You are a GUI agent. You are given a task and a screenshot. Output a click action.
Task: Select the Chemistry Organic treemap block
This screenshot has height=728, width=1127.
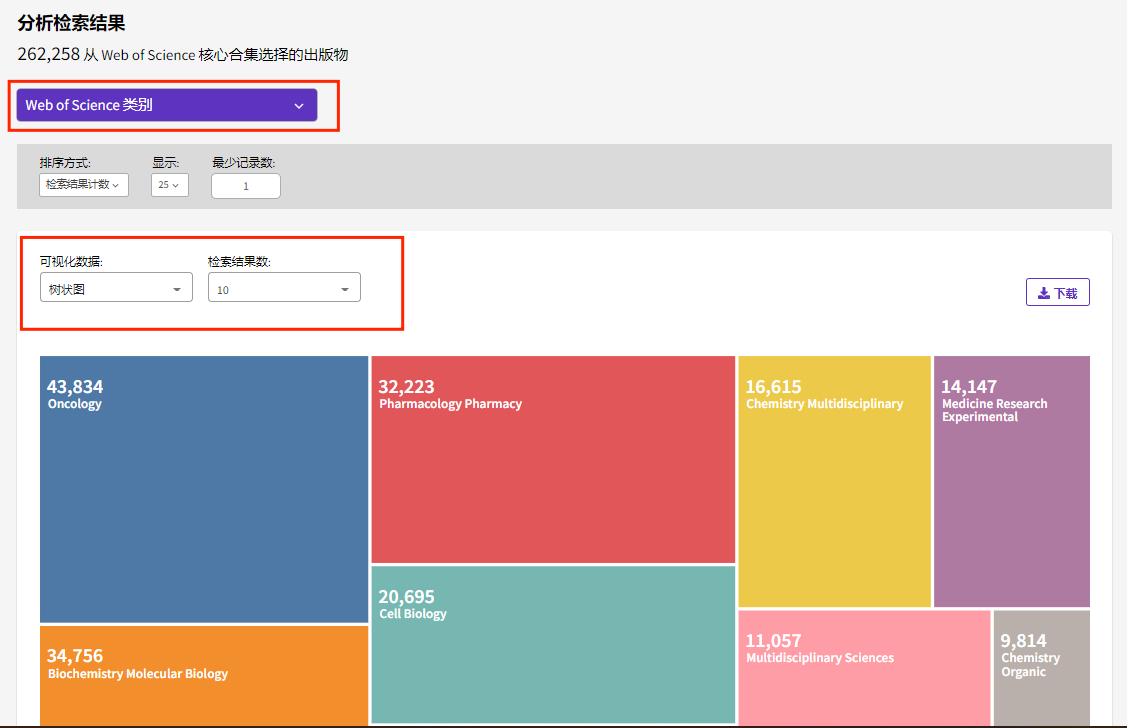[1042, 668]
